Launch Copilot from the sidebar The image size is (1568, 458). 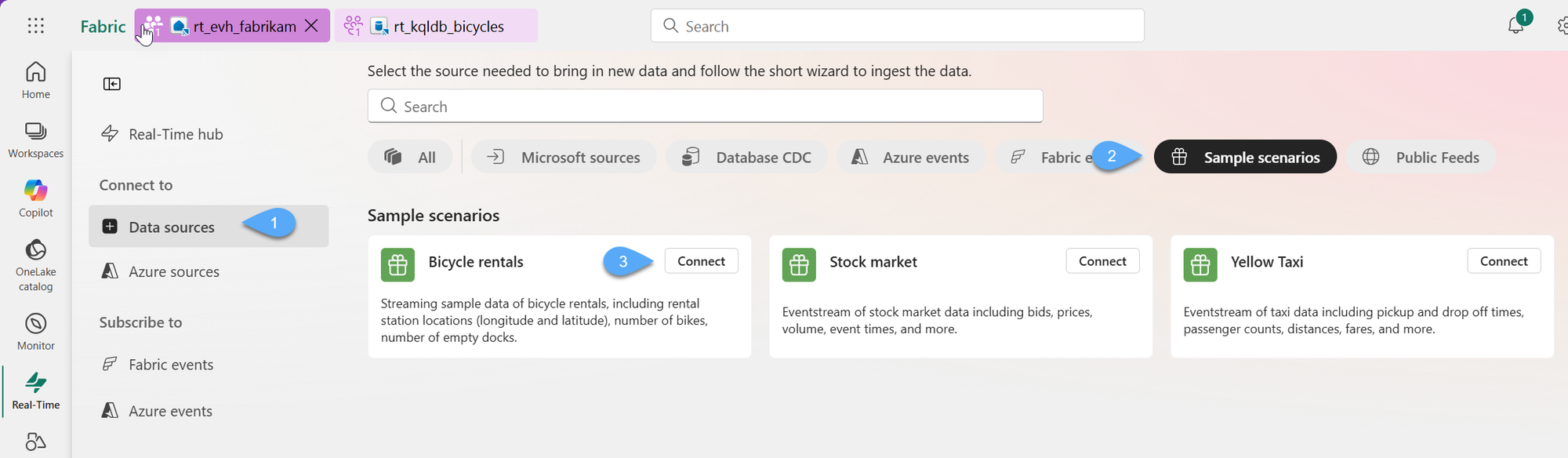coord(35,198)
